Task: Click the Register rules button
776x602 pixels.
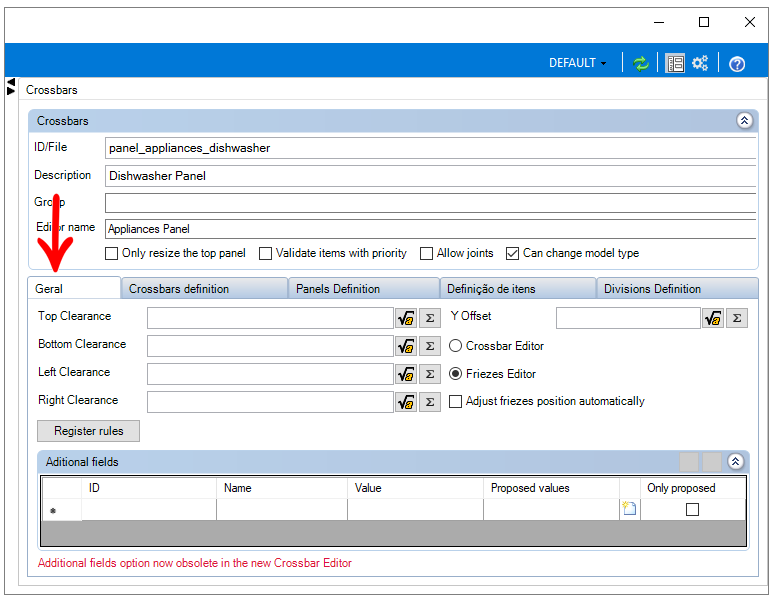Action: (89, 431)
